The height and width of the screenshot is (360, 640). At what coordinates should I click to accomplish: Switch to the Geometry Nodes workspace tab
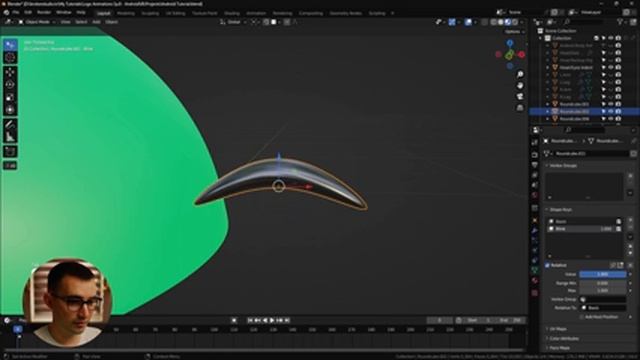(345, 13)
